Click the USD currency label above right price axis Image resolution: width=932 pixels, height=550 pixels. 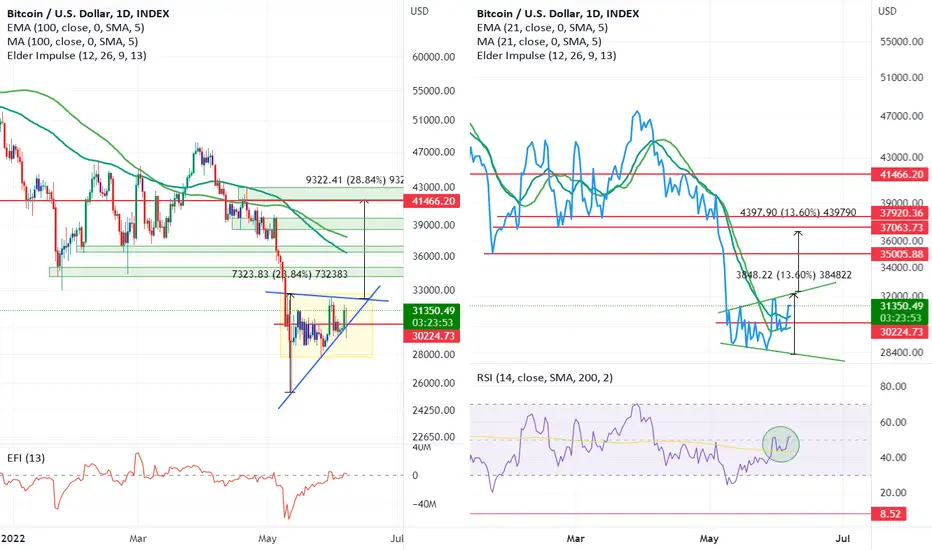click(887, 11)
